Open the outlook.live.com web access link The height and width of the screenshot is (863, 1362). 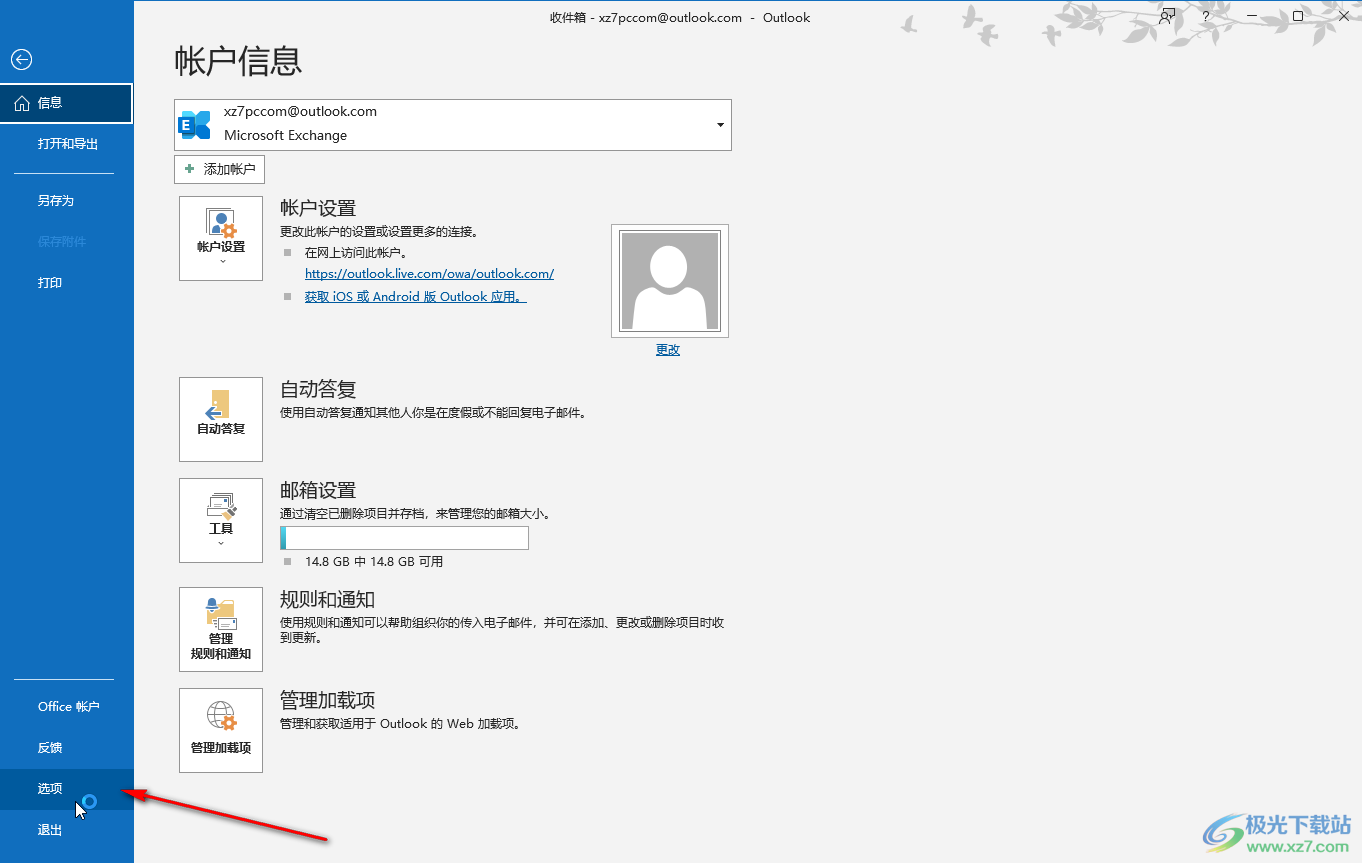[429, 273]
